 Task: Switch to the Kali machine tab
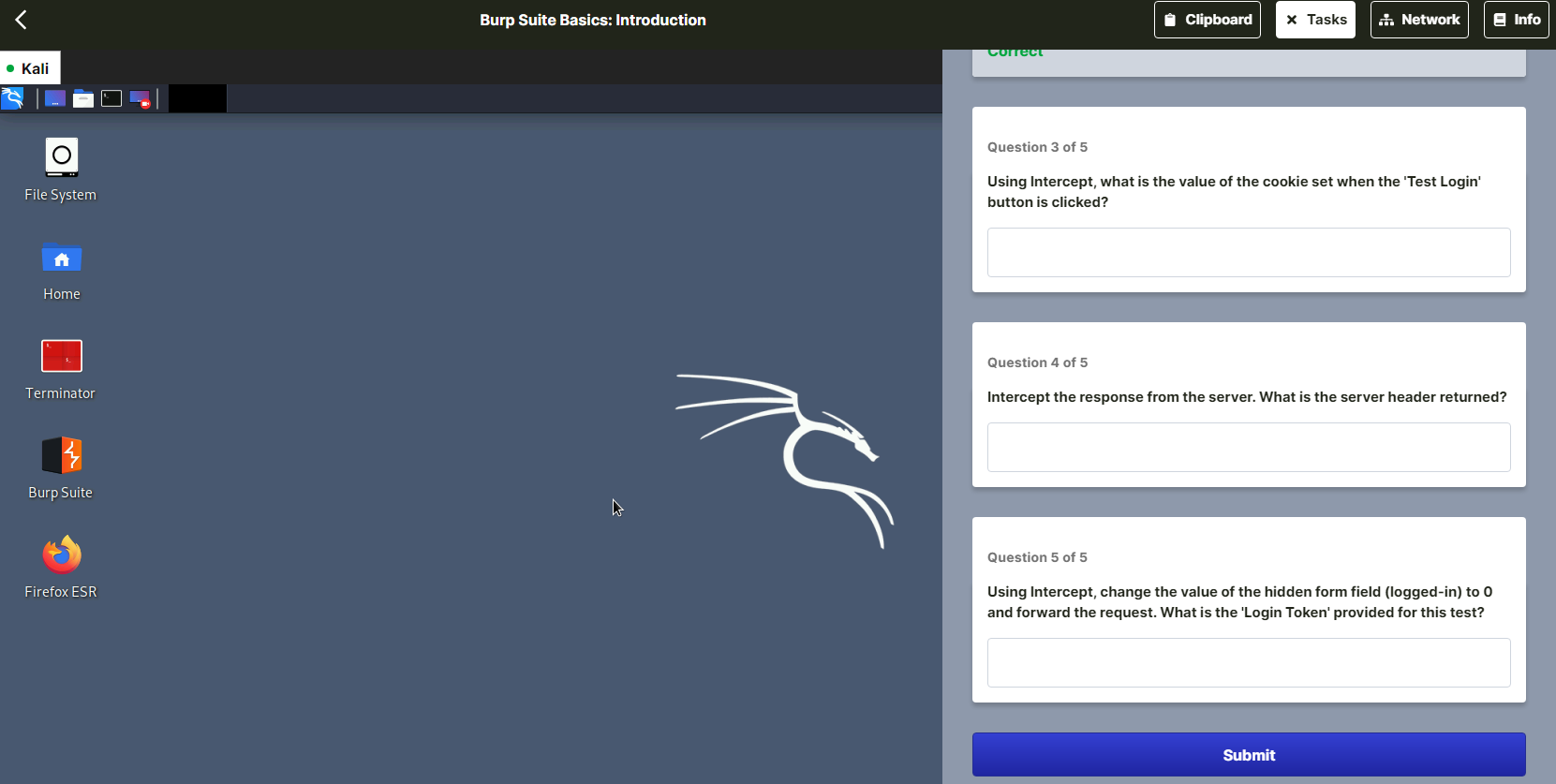coord(30,68)
